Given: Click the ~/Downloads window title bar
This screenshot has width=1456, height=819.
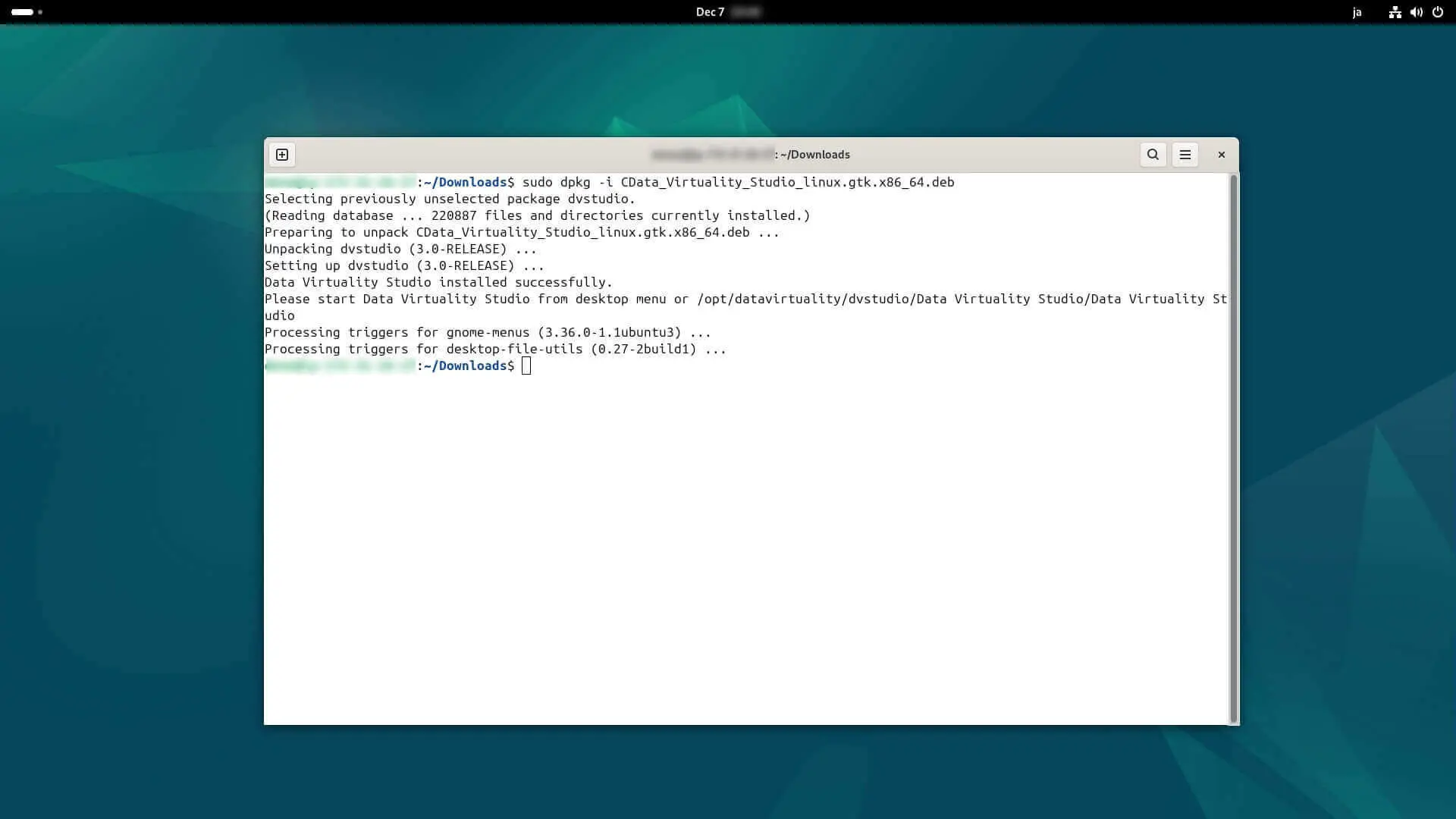Looking at the screenshot, I should pyautogui.click(x=815, y=155).
